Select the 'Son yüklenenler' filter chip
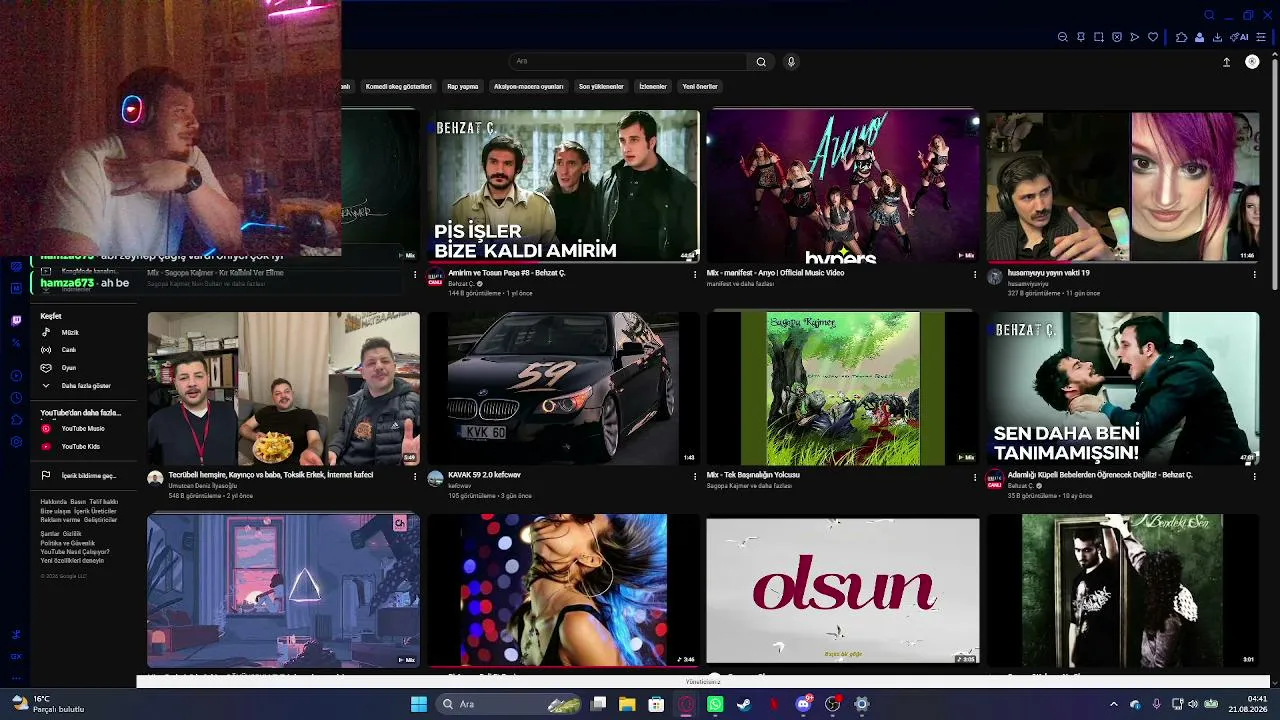The width and height of the screenshot is (1280, 720). click(601, 87)
